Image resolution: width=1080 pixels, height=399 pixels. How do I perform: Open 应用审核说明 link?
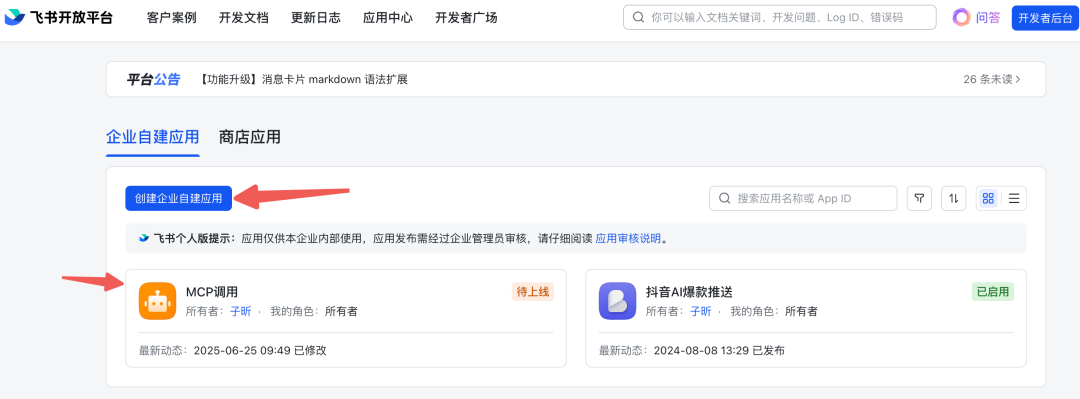click(x=628, y=238)
